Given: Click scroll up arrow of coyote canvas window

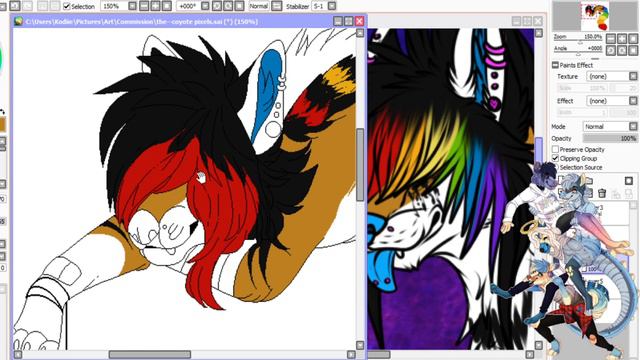Looking at the screenshot, I should point(360,33).
